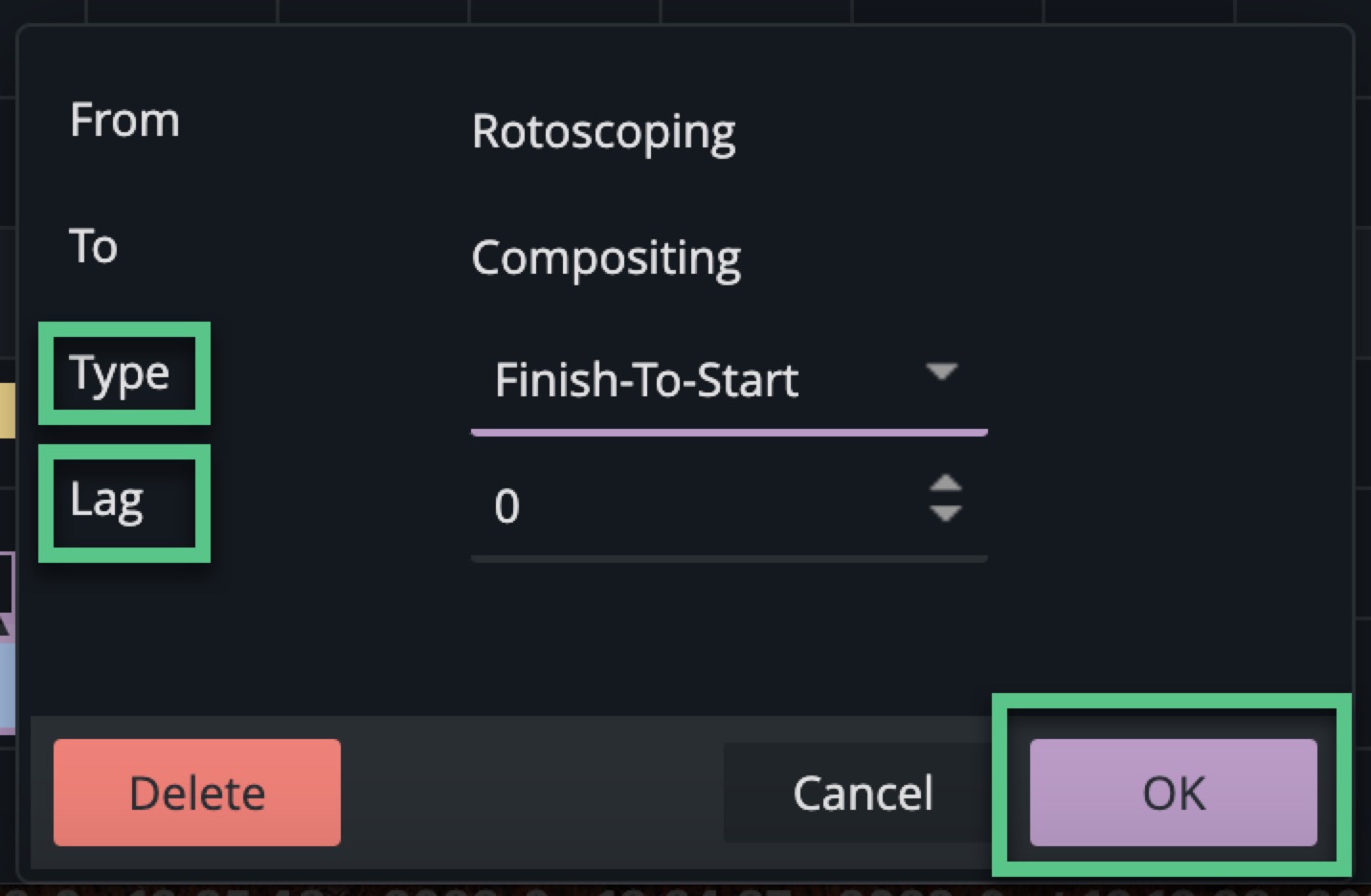
Task: Click the dark triangle marker at left edge
Action: (x=5, y=625)
